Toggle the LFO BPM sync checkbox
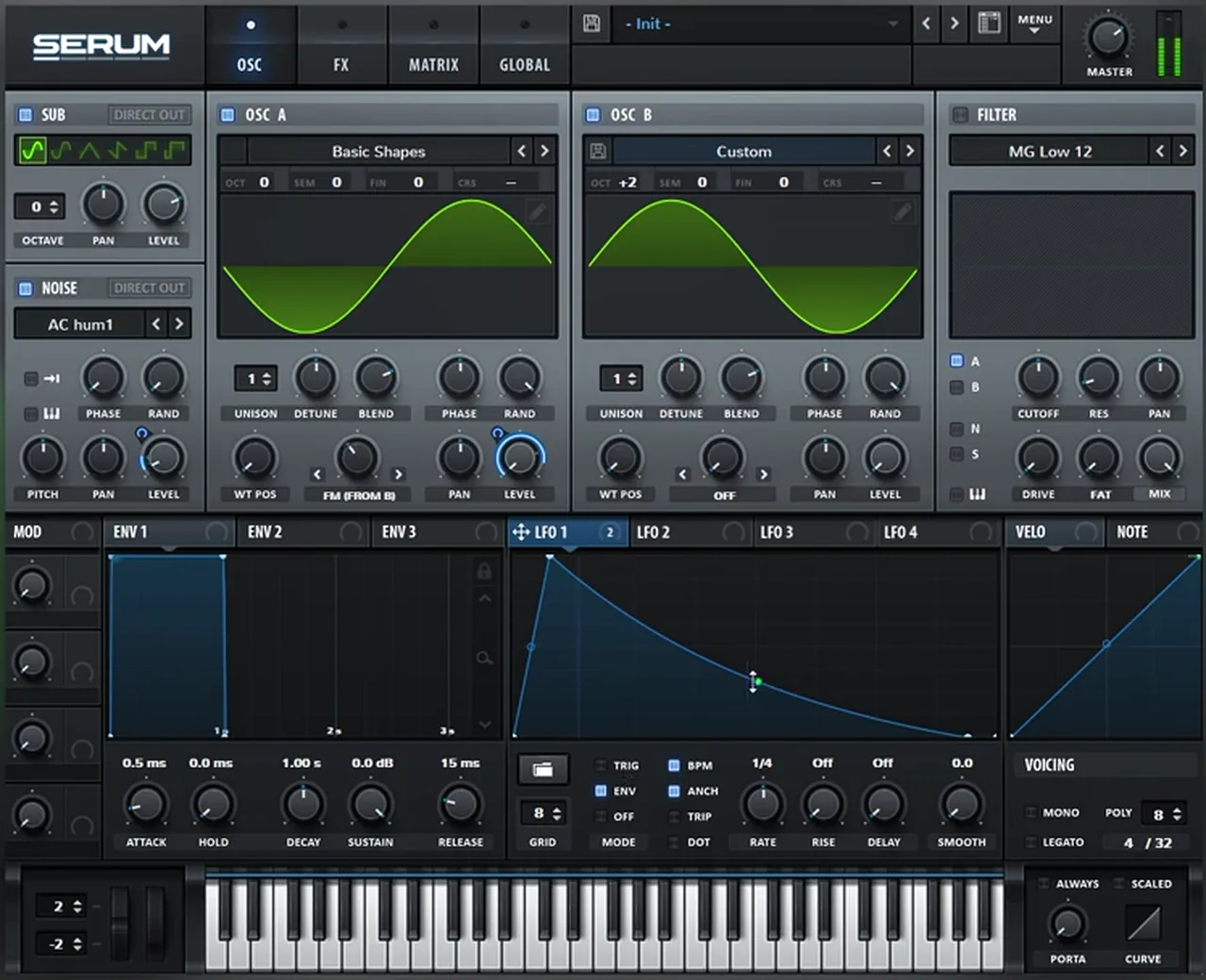The image size is (1206, 980). pos(675,765)
